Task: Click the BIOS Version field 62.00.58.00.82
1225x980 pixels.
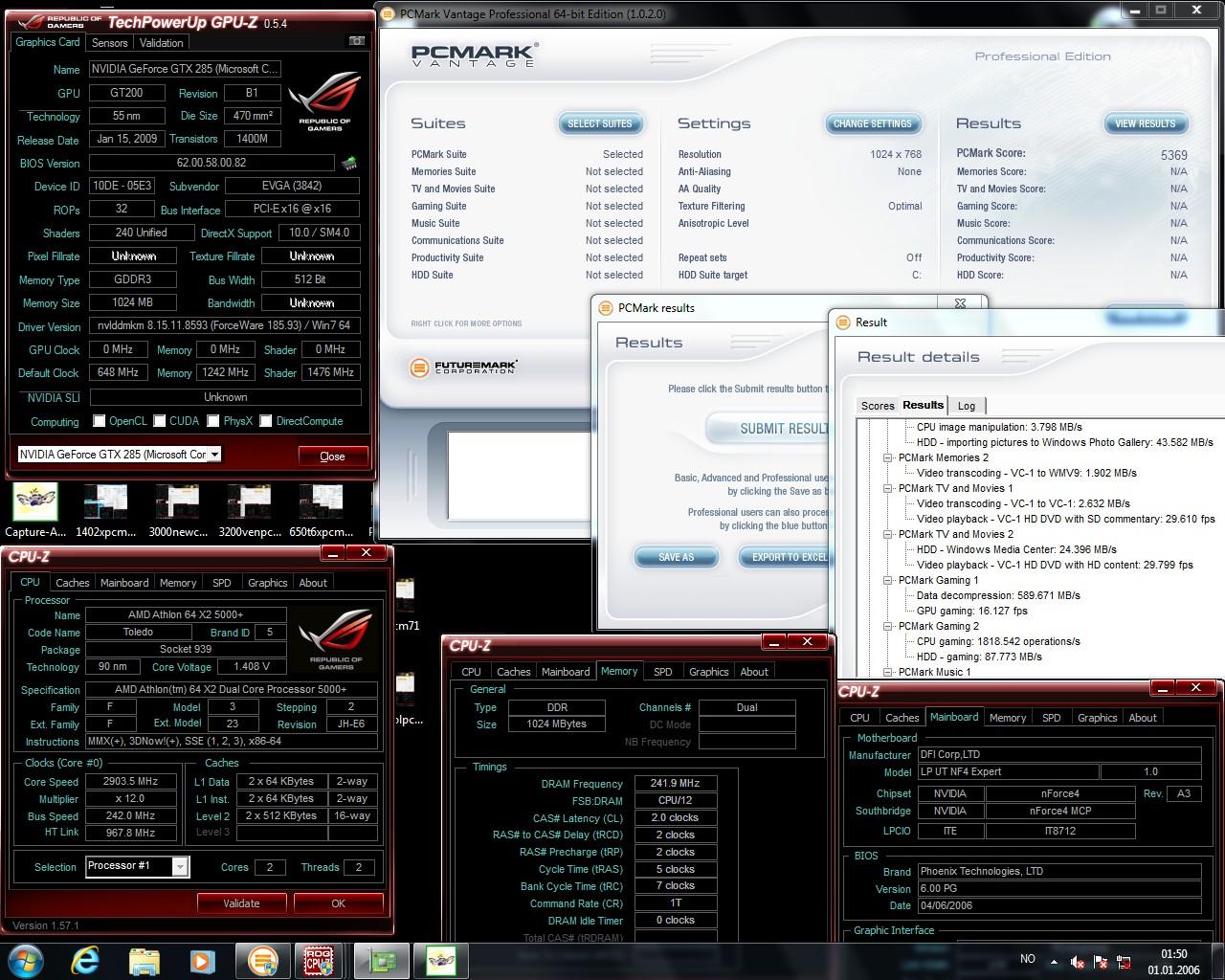Action: [x=212, y=163]
